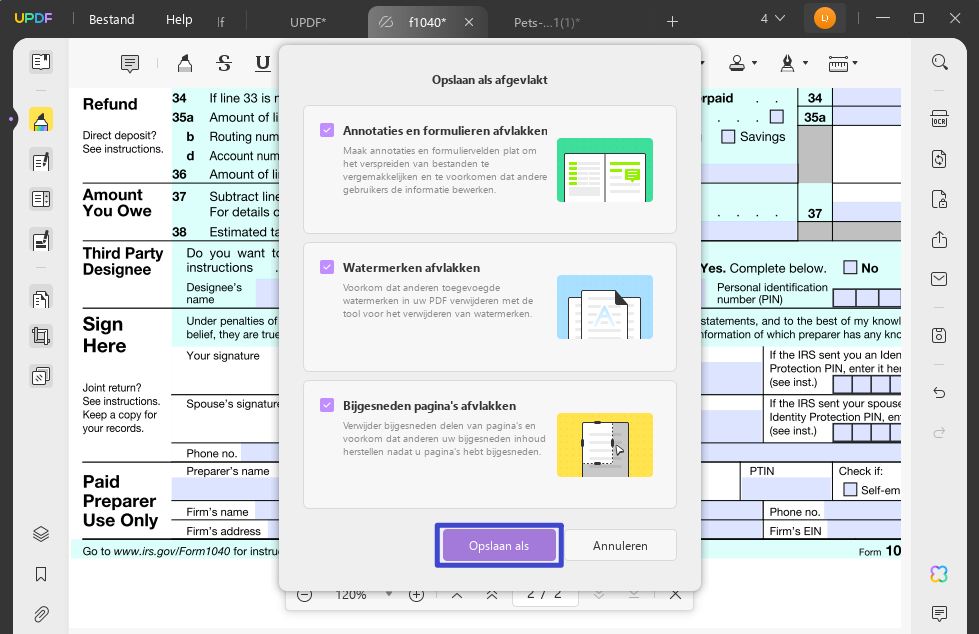
Task: Click the undo arrow icon
Action: click(940, 393)
